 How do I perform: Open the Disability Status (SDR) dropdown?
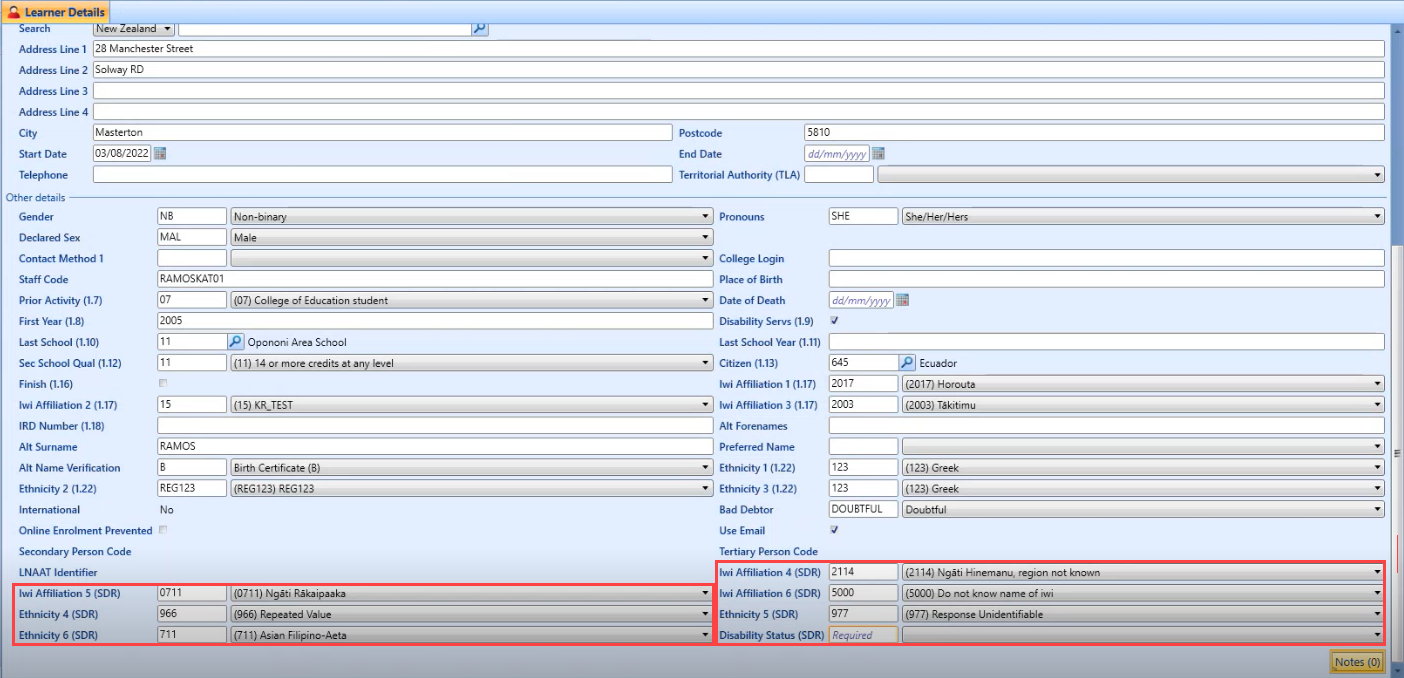pos(1143,635)
